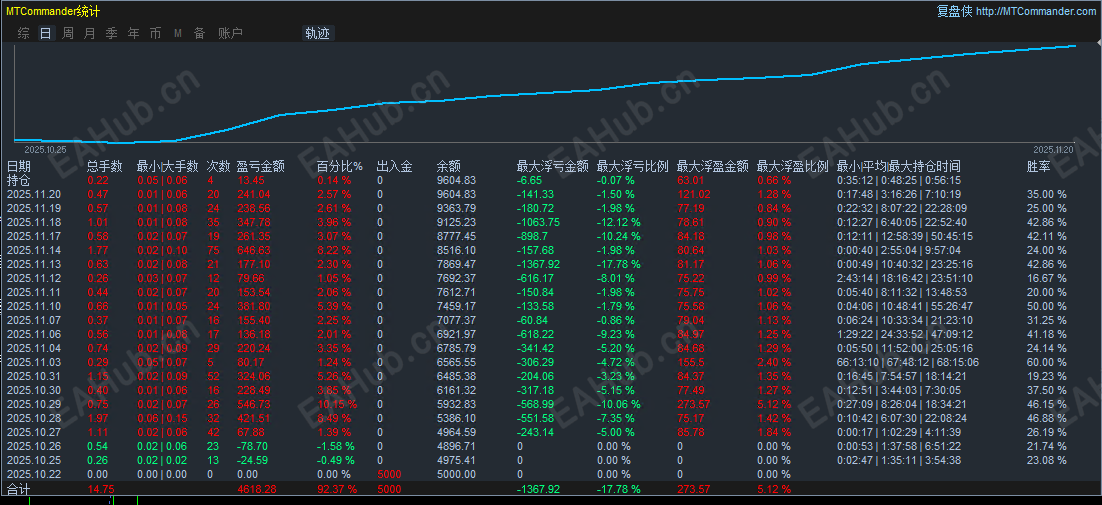Click the chart start date 2025.10.25

click(45, 150)
